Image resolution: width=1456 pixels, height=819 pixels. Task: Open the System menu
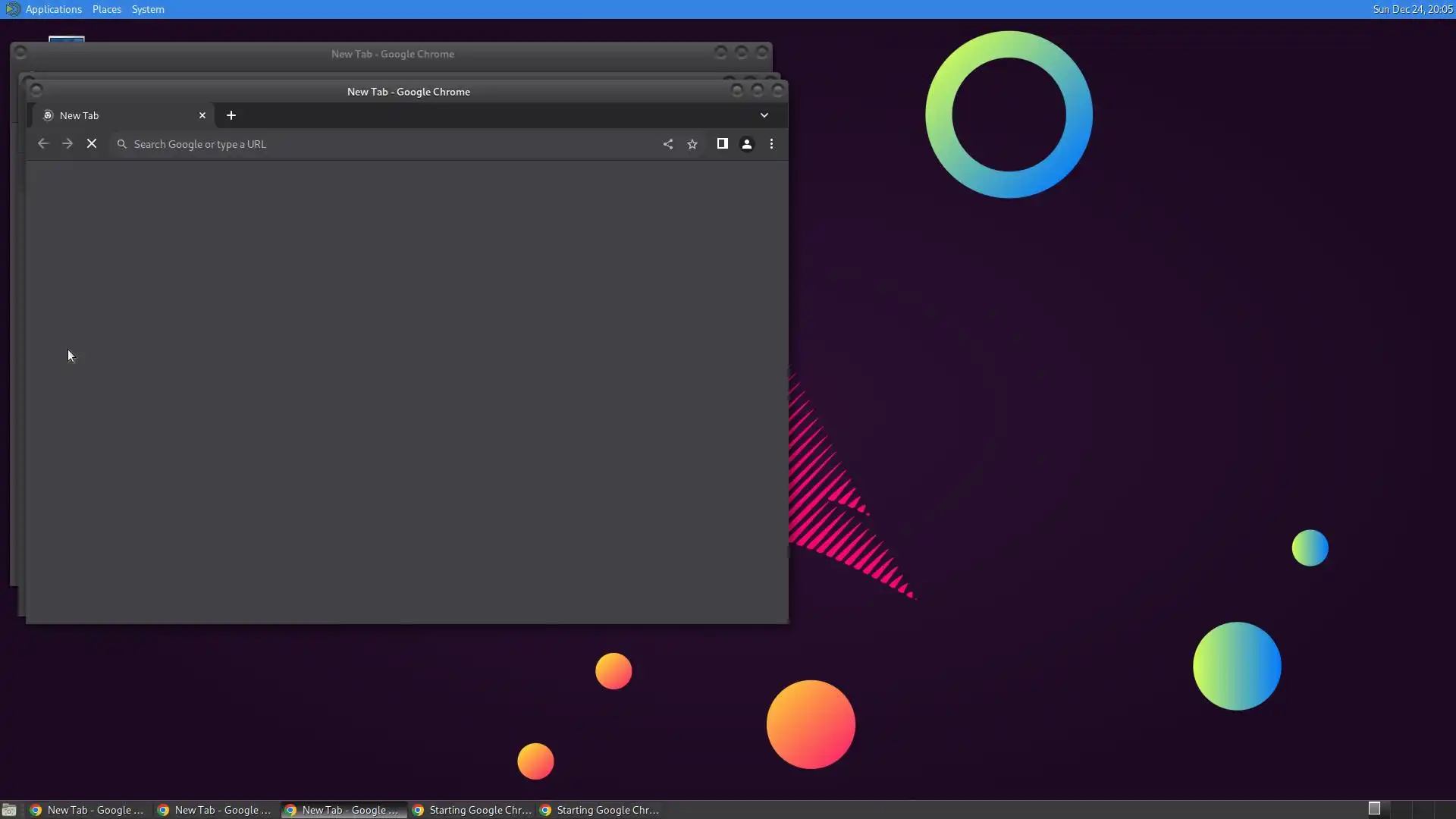148,9
